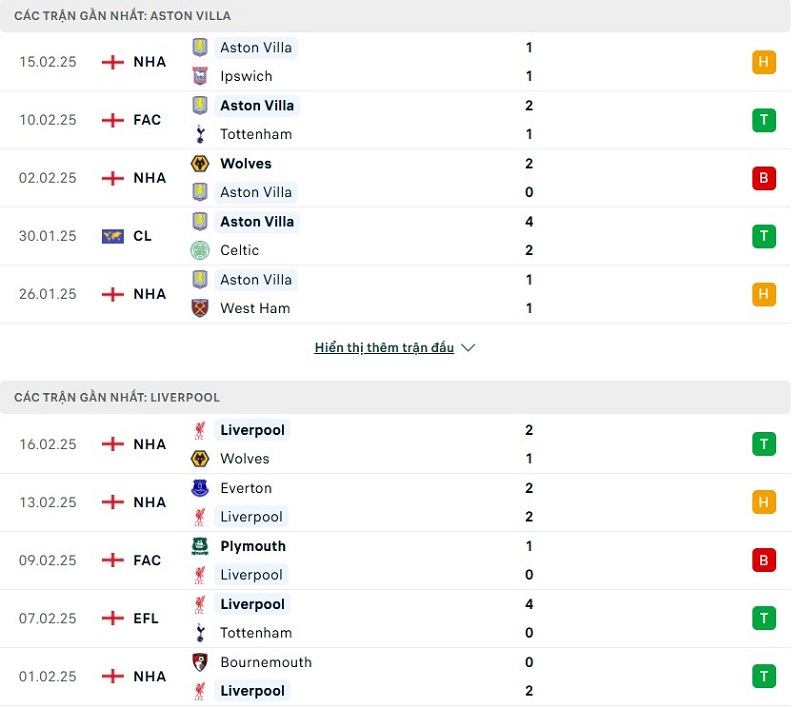Click the Các trận gần nhất: Aston Villa header

point(122,16)
